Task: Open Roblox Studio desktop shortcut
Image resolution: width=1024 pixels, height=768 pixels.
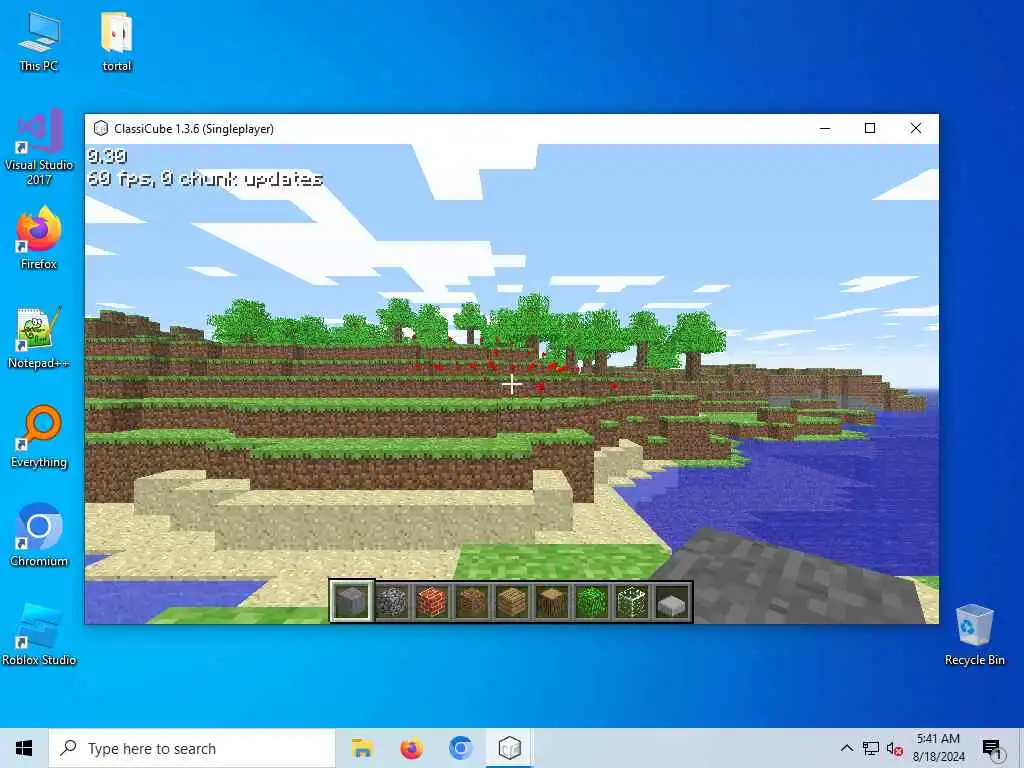Action: coord(39,634)
